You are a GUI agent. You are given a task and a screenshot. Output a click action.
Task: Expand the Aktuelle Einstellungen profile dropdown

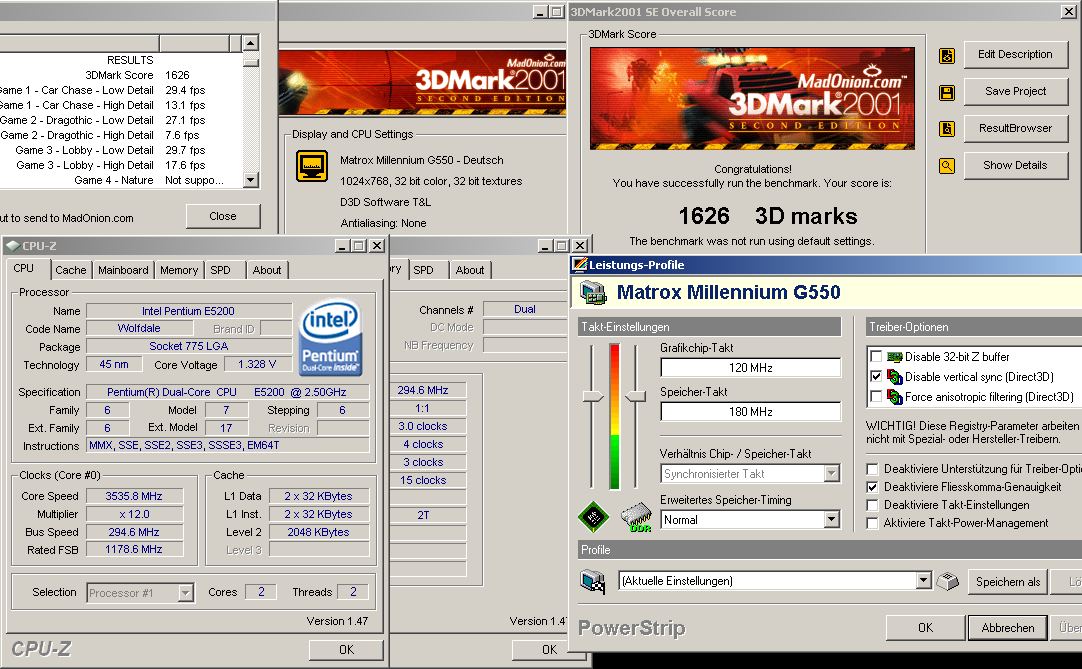point(923,581)
